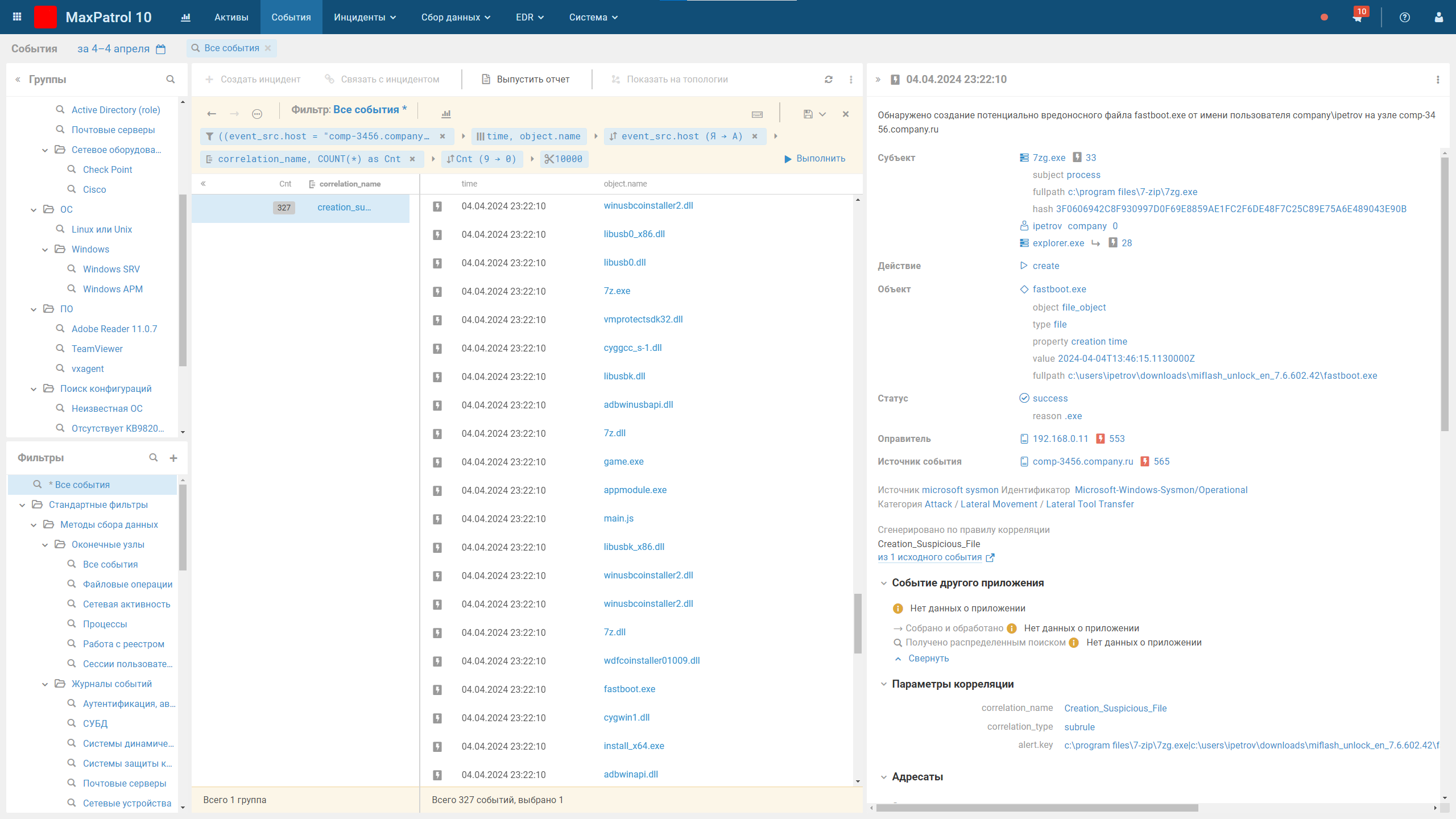Collapse 'Параметры корреляции' section
Screen dimensions: 1456x819
pos(884,684)
